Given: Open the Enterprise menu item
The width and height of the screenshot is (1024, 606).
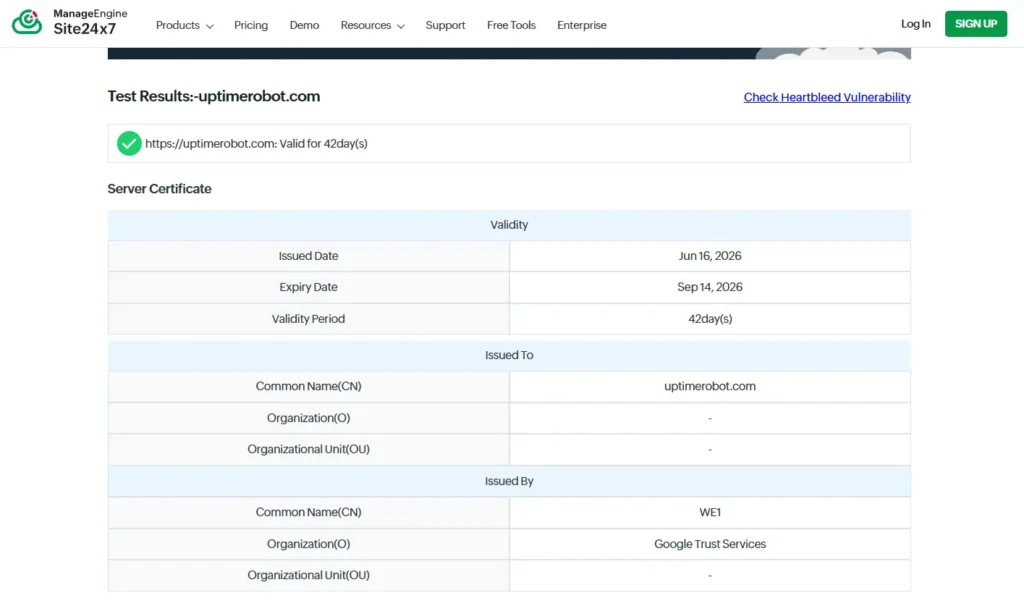Looking at the screenshot, I should 582,25.
